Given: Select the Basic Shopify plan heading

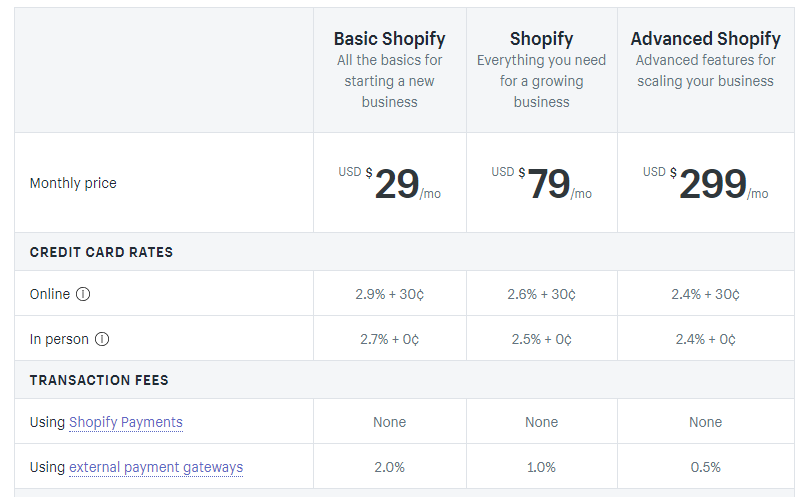Looking at the screenshot, I should (x=389, y=39).
